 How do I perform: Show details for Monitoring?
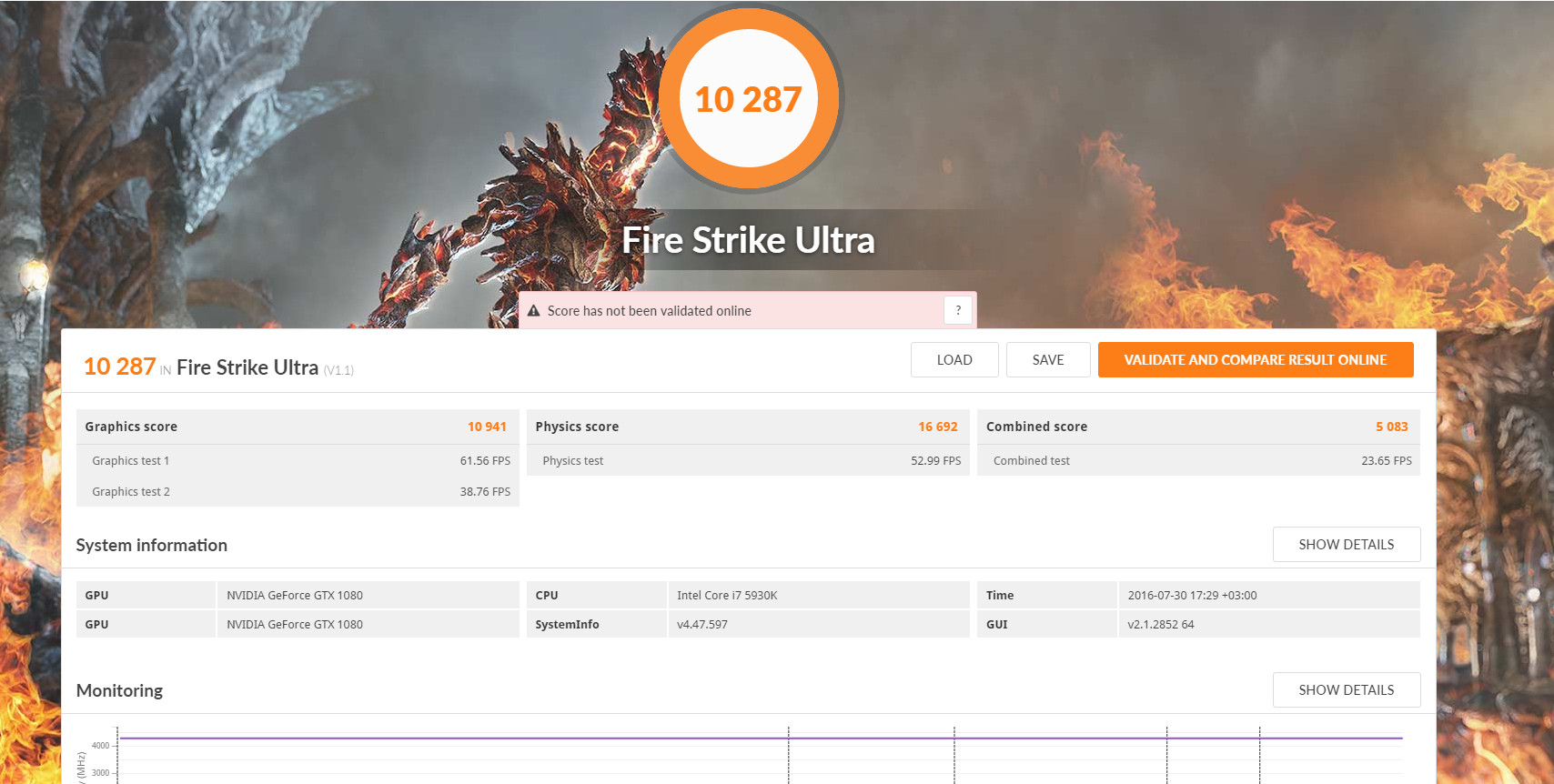pyautogui.click(x=1347, y=689)
